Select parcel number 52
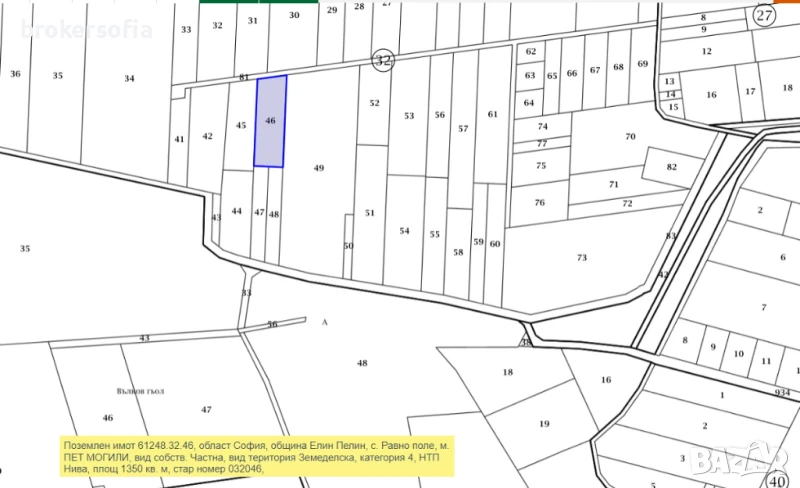The image size is (800, 488). pyautogui.click(x=374, y=103)
